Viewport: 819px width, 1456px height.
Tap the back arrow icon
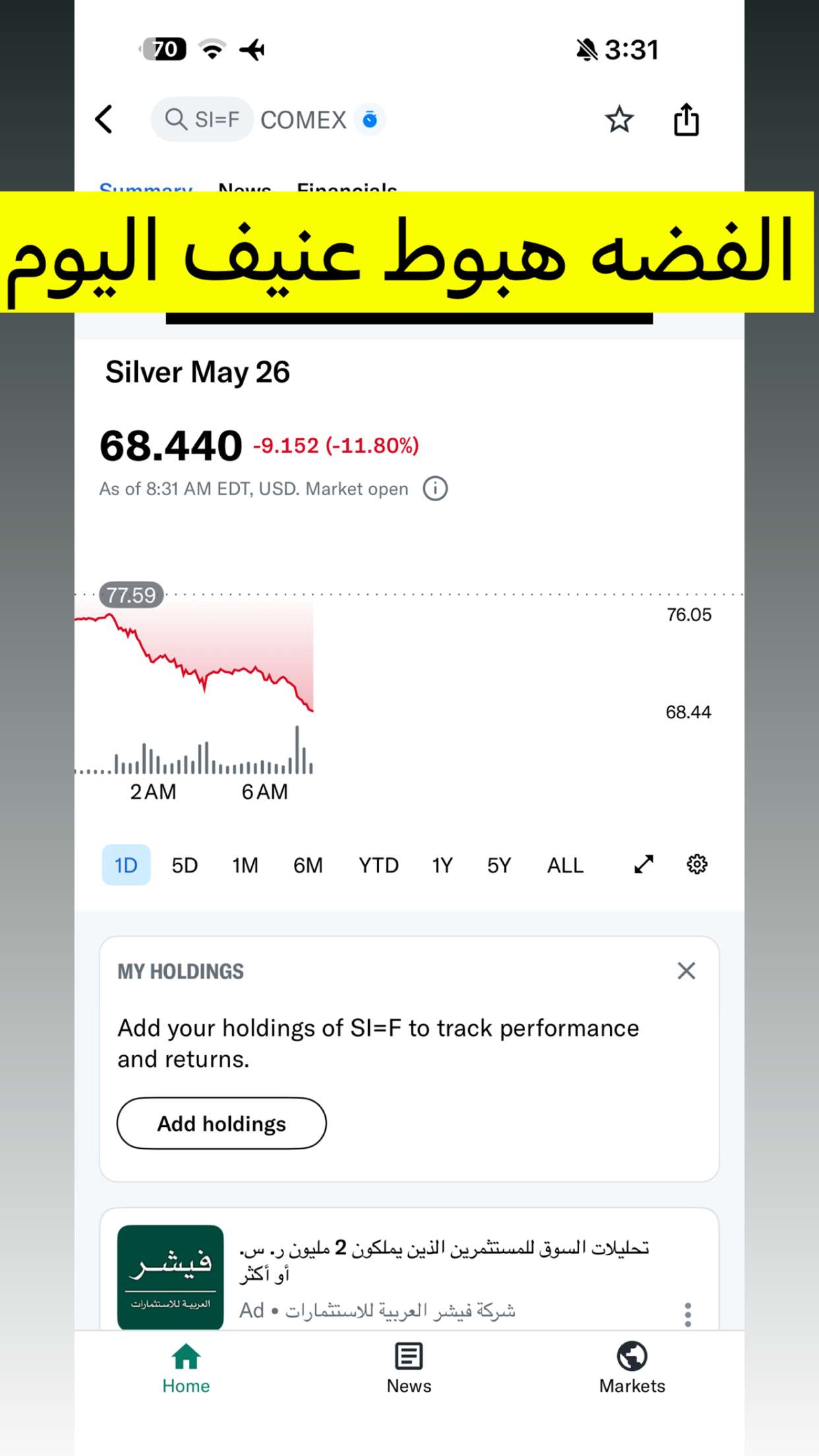pyautogui.click(x=104, y=119)
